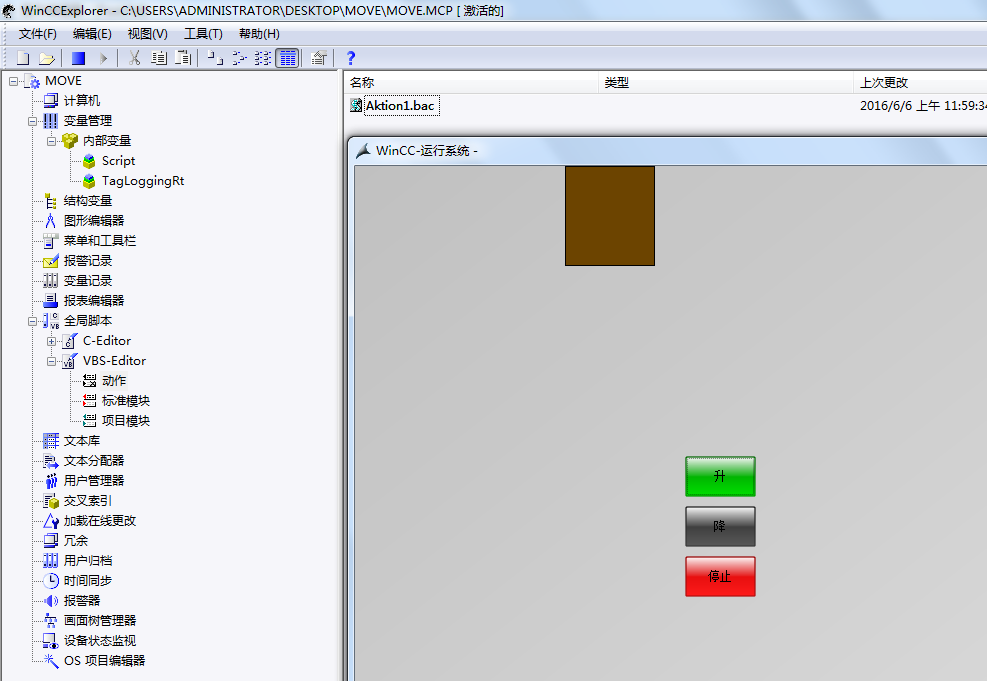Select the 图形编辑器 graphics designer icon

click(50, 220)
